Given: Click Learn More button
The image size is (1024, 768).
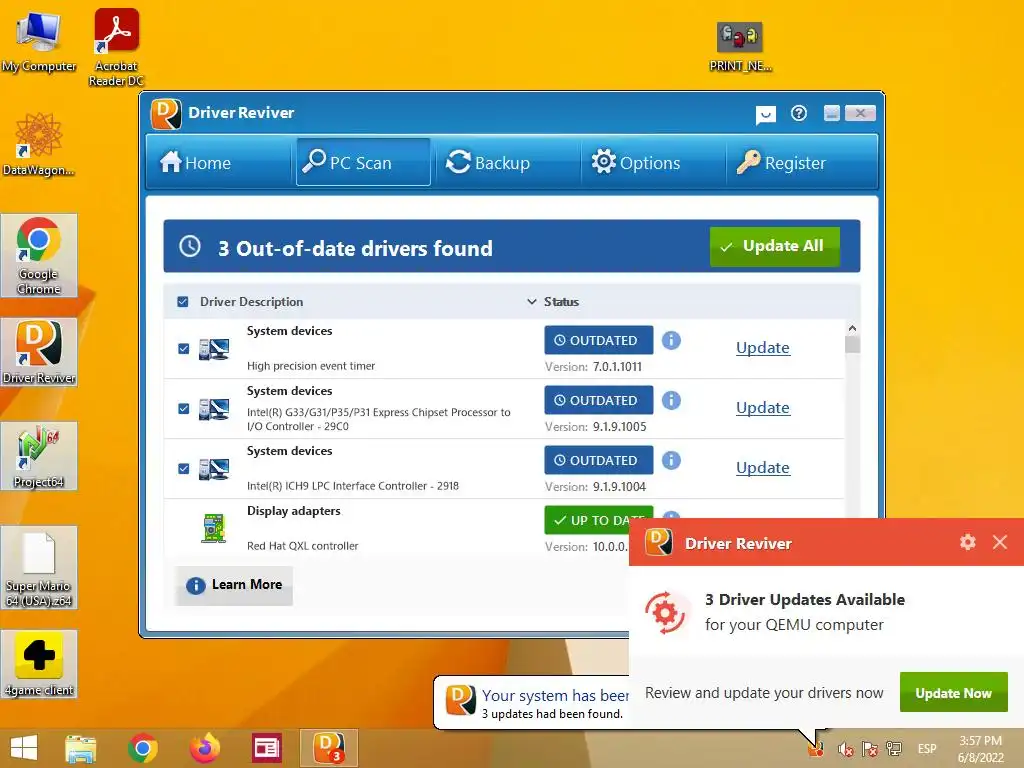Looking at the screenshot, I should click(234, 585).
